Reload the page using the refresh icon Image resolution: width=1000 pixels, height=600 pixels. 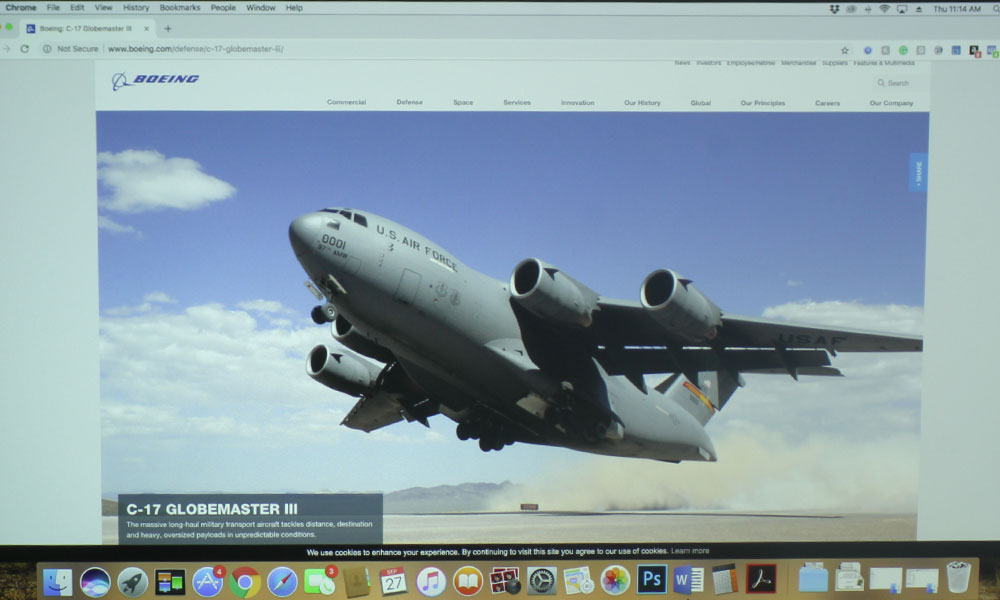[24, 48]
